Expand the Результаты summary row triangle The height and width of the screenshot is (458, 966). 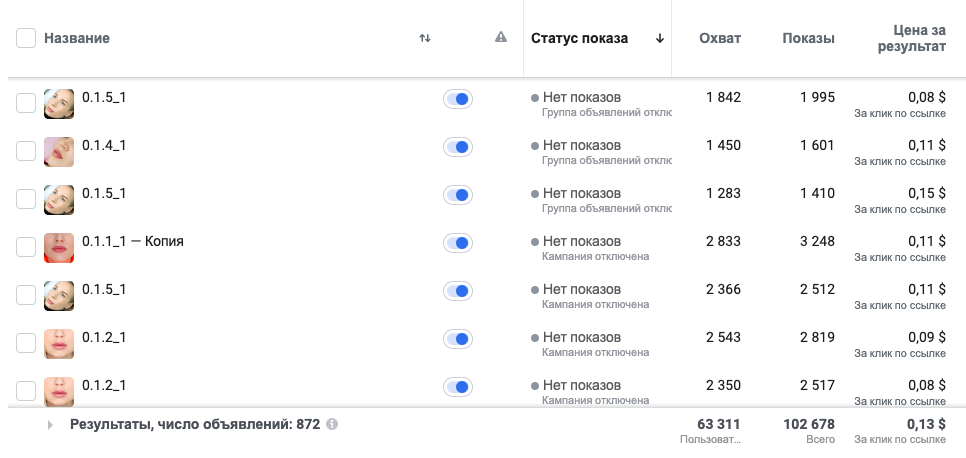[51, 425]
